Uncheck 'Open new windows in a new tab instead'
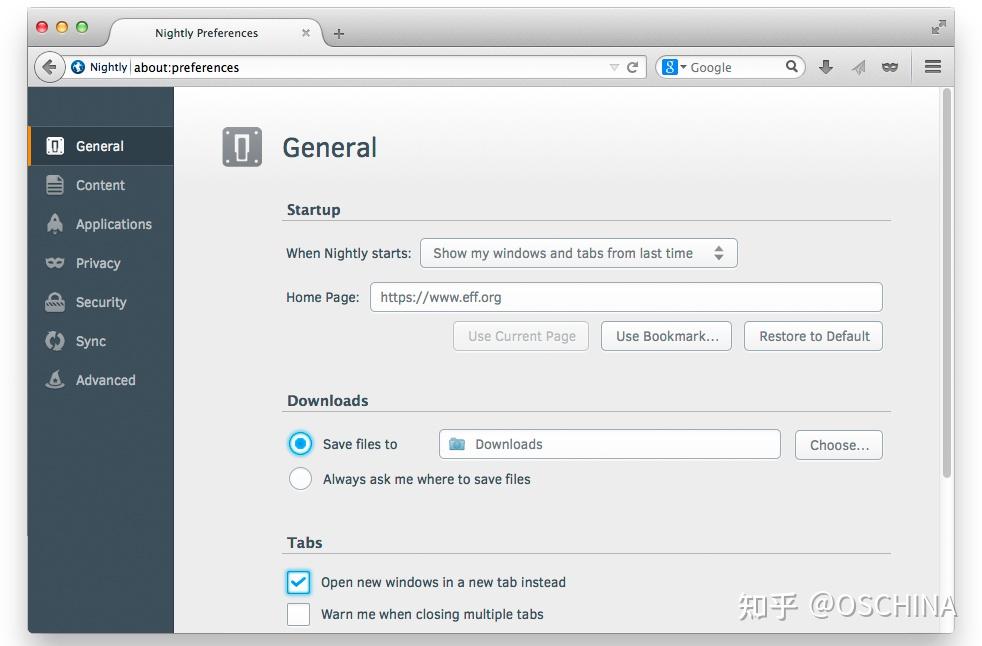The width and height of the screenshot is (982, 646). pos(298,582)
